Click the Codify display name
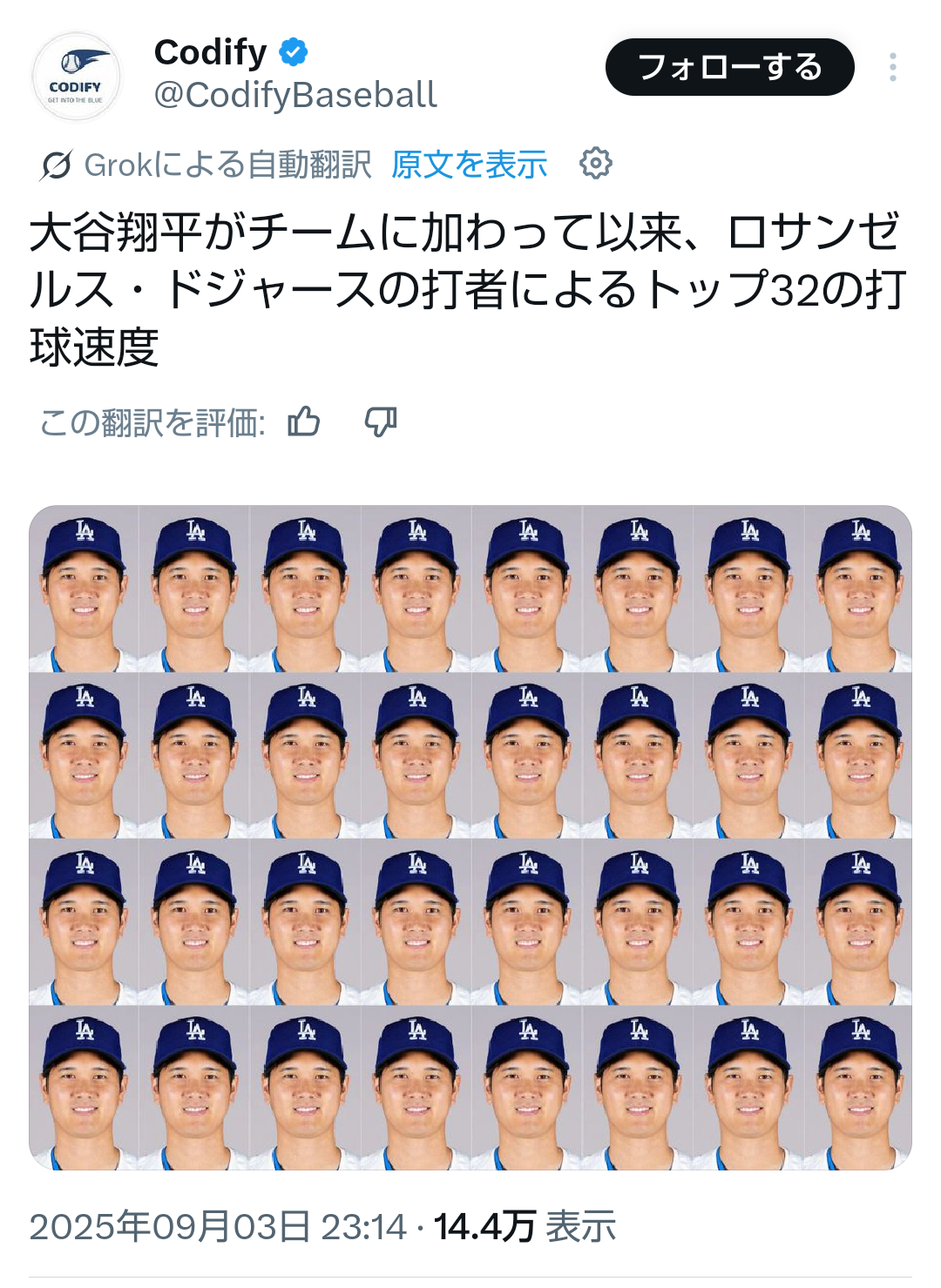The height and width of the screenshot is (1288, 941). click(211, 52)
